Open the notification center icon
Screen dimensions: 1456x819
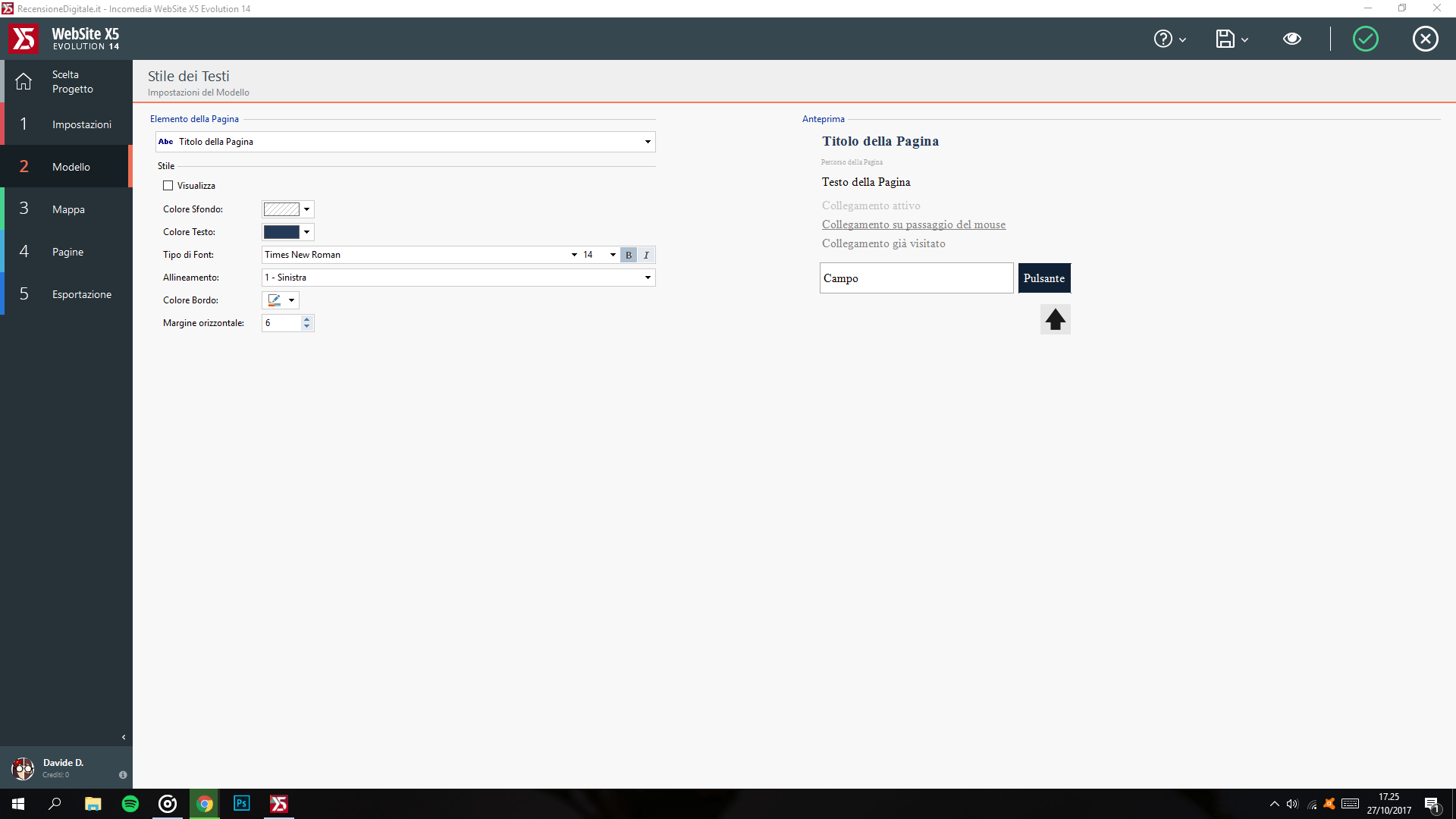pyautogui.click(x=1432, y=805)
